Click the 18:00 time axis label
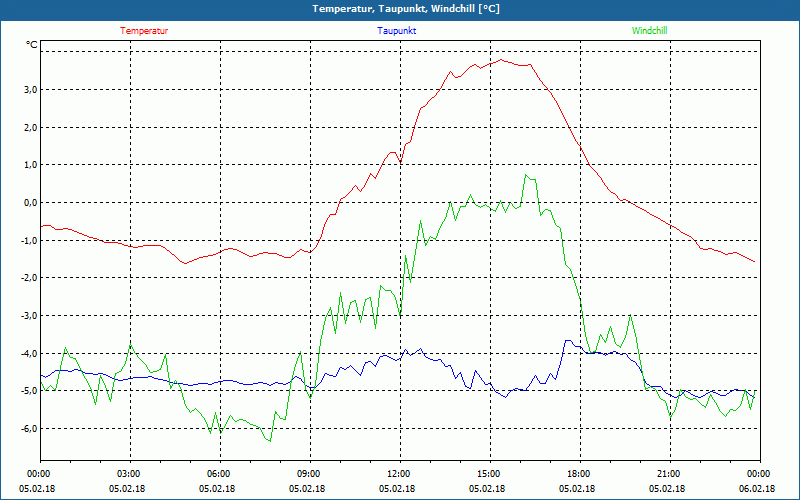 click(x=580, y=474)
